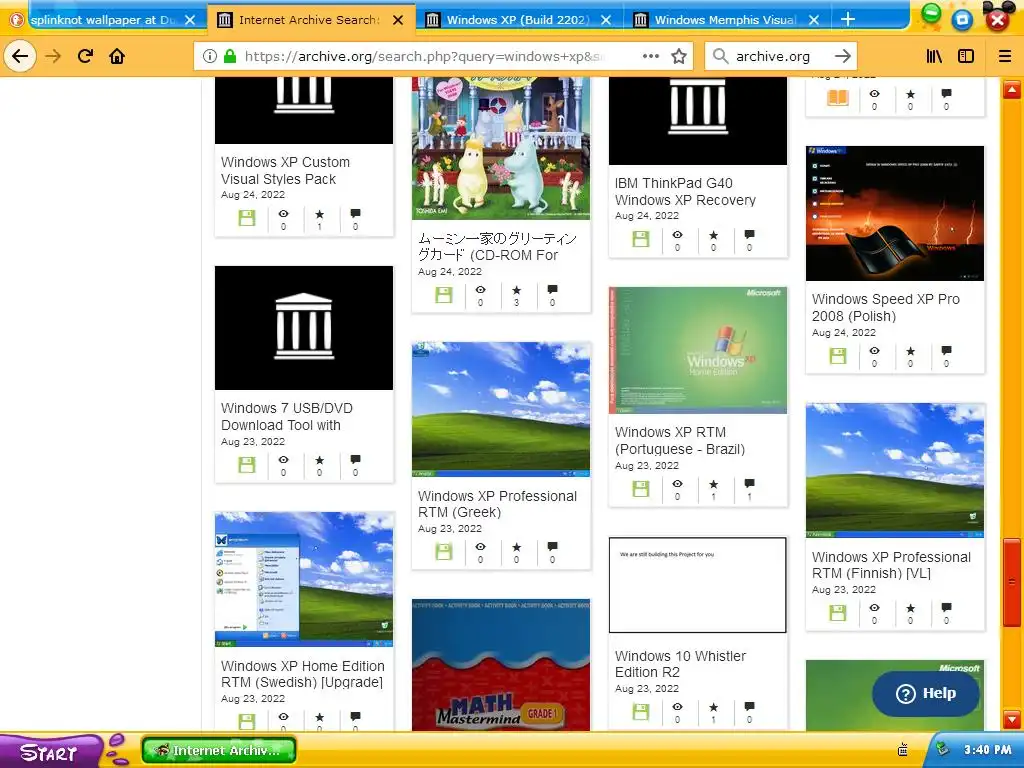Screen dimensions: 1024x768
Task: Click the favorites star under Windows 10 Whistler Edition R2
Action: (713, 707)
